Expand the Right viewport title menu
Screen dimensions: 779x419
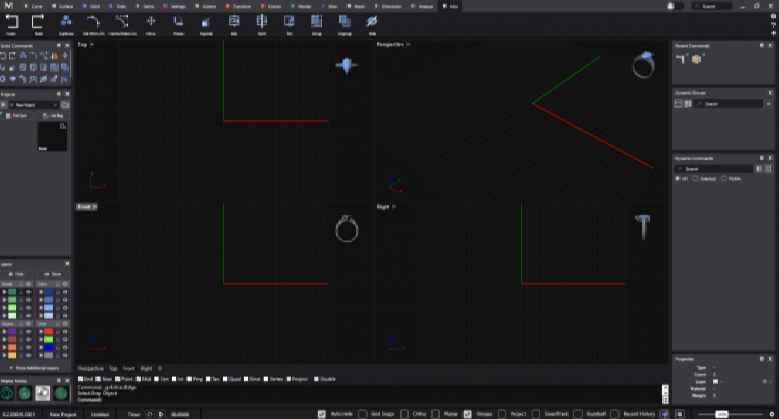[x=386, y=207]
